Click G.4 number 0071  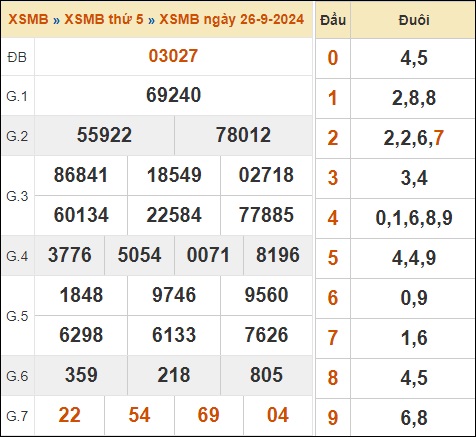(x=208, y=255)
